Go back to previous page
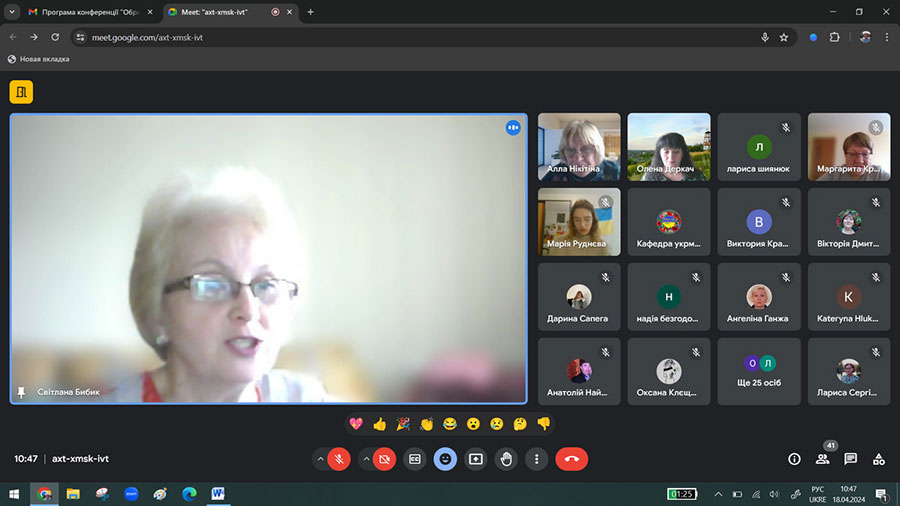The image size is (900, 506). click(x=13, y=37)
